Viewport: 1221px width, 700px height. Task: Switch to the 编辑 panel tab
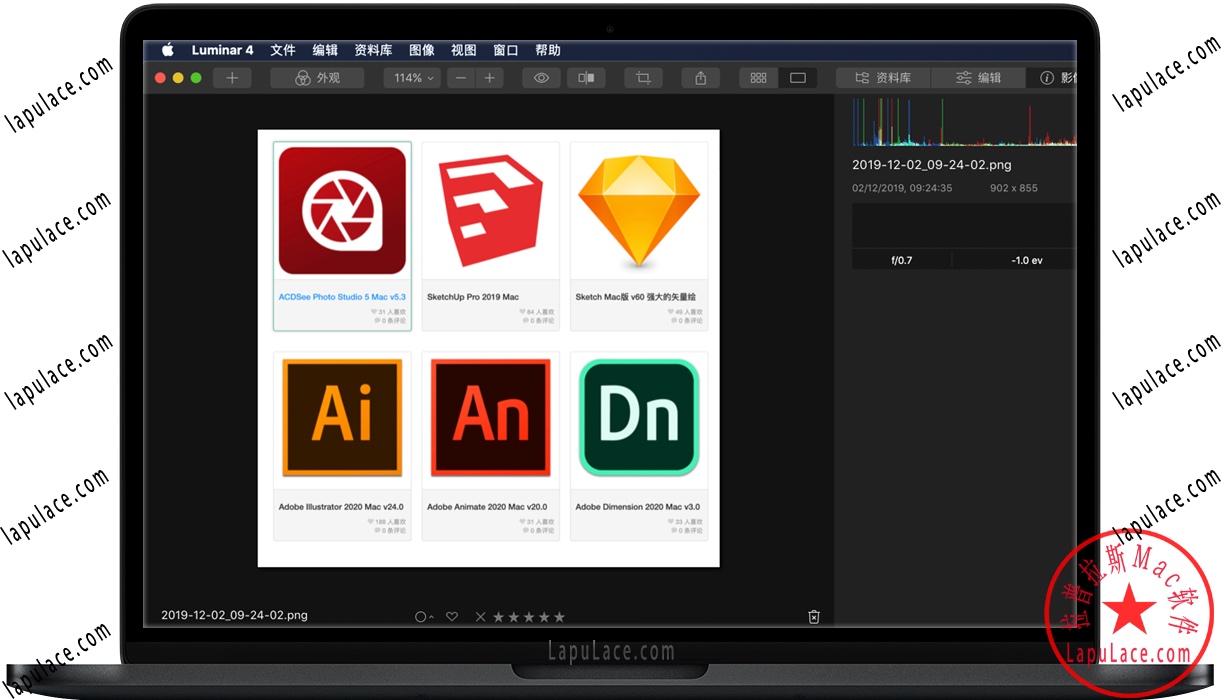click(978, 77)
